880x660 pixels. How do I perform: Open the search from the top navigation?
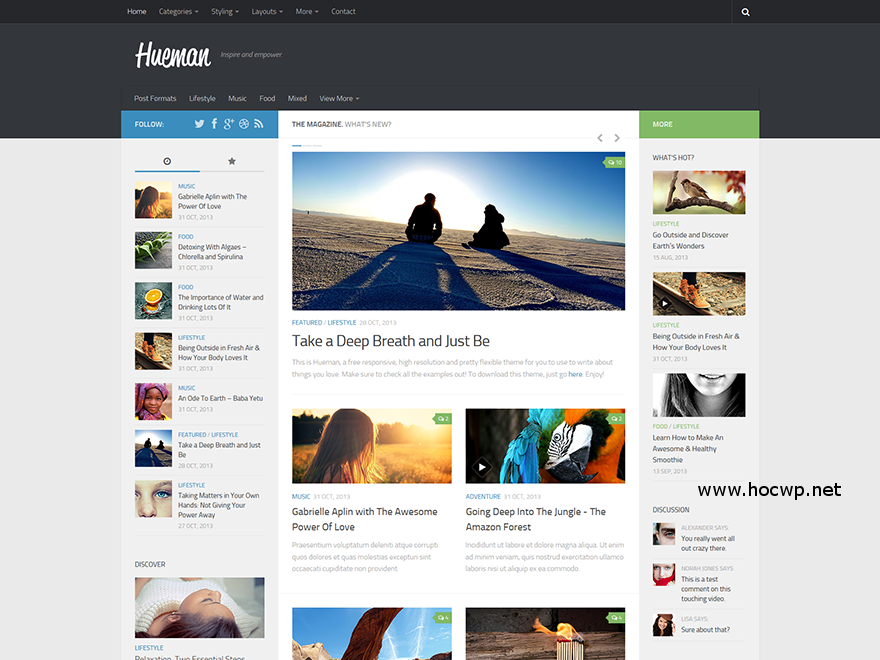pyautogui.click(x=745, y=11)
